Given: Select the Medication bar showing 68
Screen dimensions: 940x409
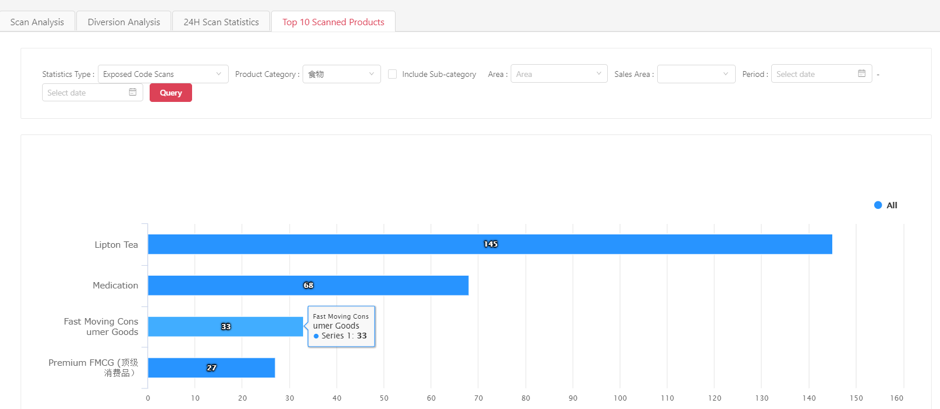Looking at the screenshot, I should pyautogui.click(x=308, y=285).
